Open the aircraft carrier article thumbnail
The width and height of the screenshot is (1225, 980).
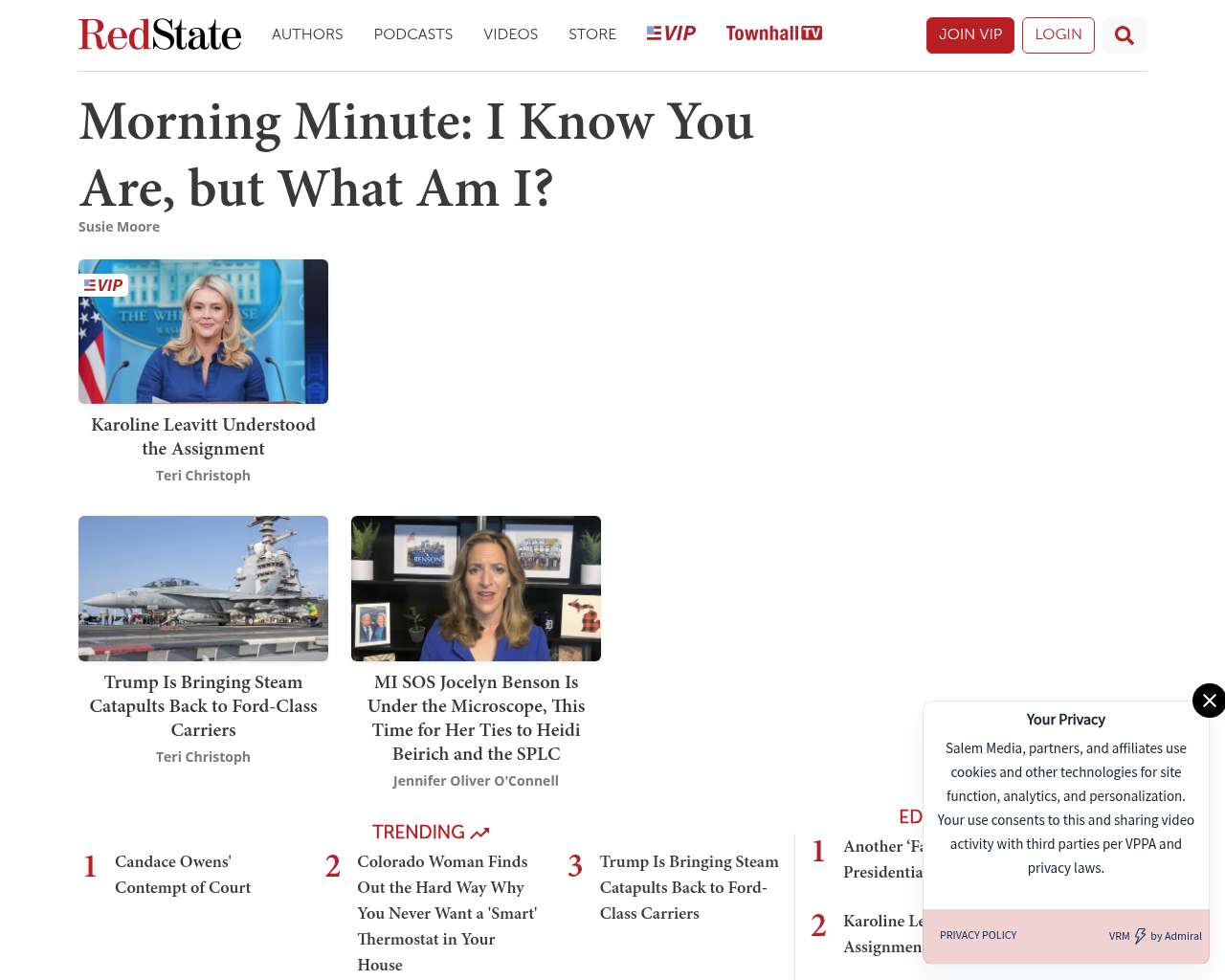(203, 589)
